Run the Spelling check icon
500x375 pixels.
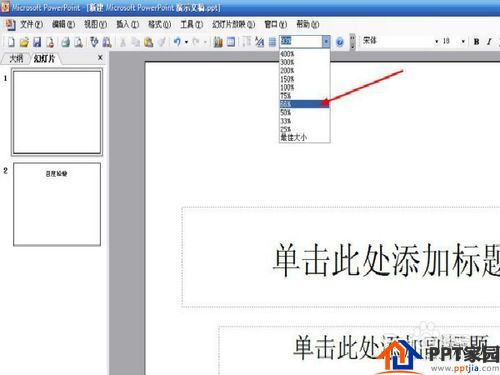[94, 42]
